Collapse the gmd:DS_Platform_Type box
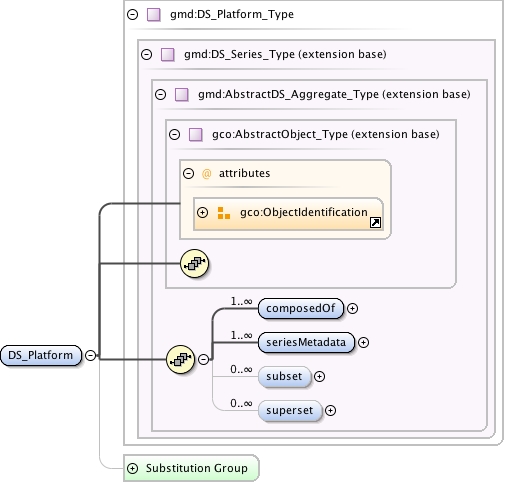 click(x=133, y=15)
